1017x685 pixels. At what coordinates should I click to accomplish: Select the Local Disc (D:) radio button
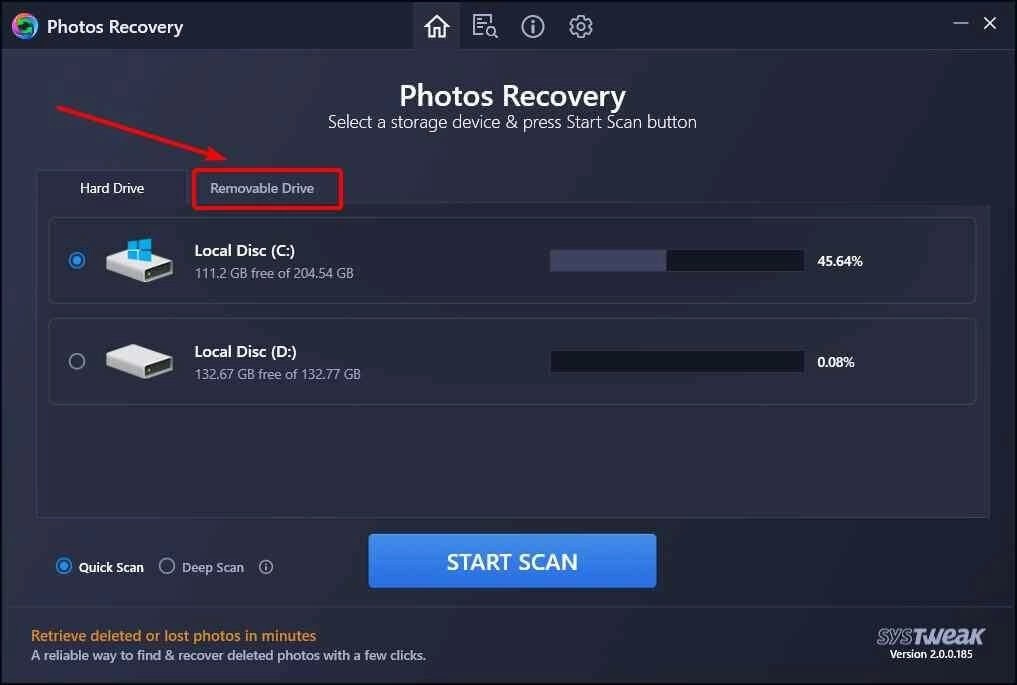coord(77,361)
